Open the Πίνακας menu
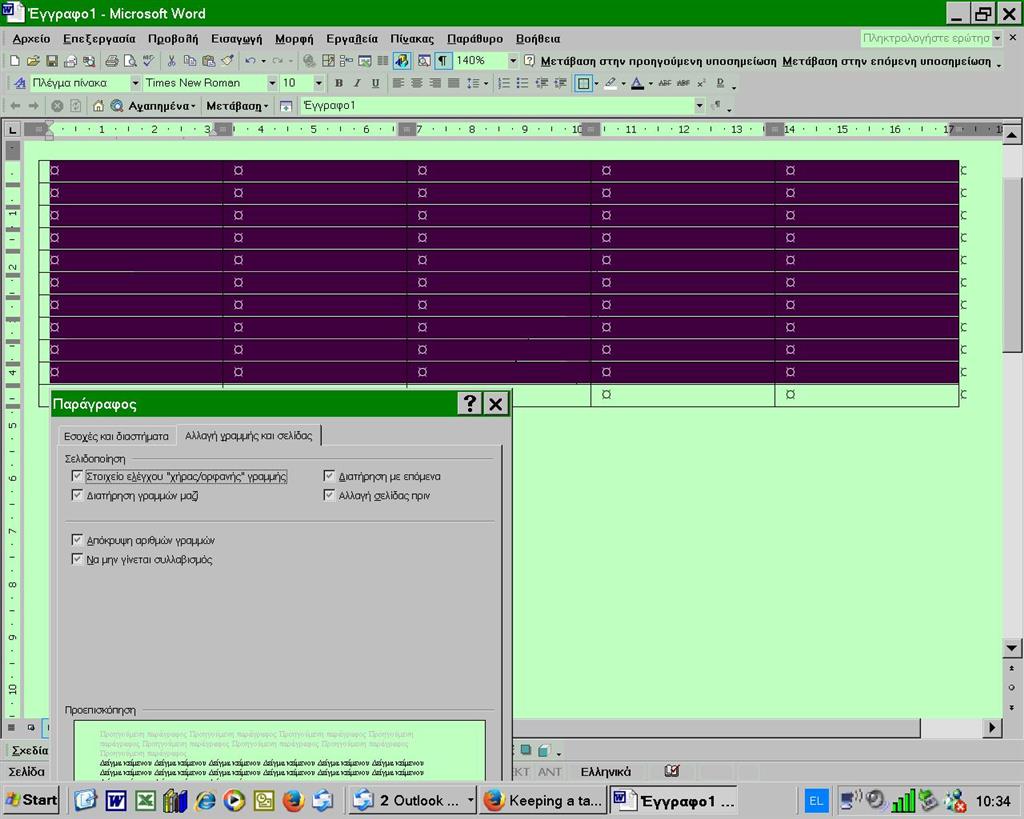1024x819 pixels. (410, 38)
